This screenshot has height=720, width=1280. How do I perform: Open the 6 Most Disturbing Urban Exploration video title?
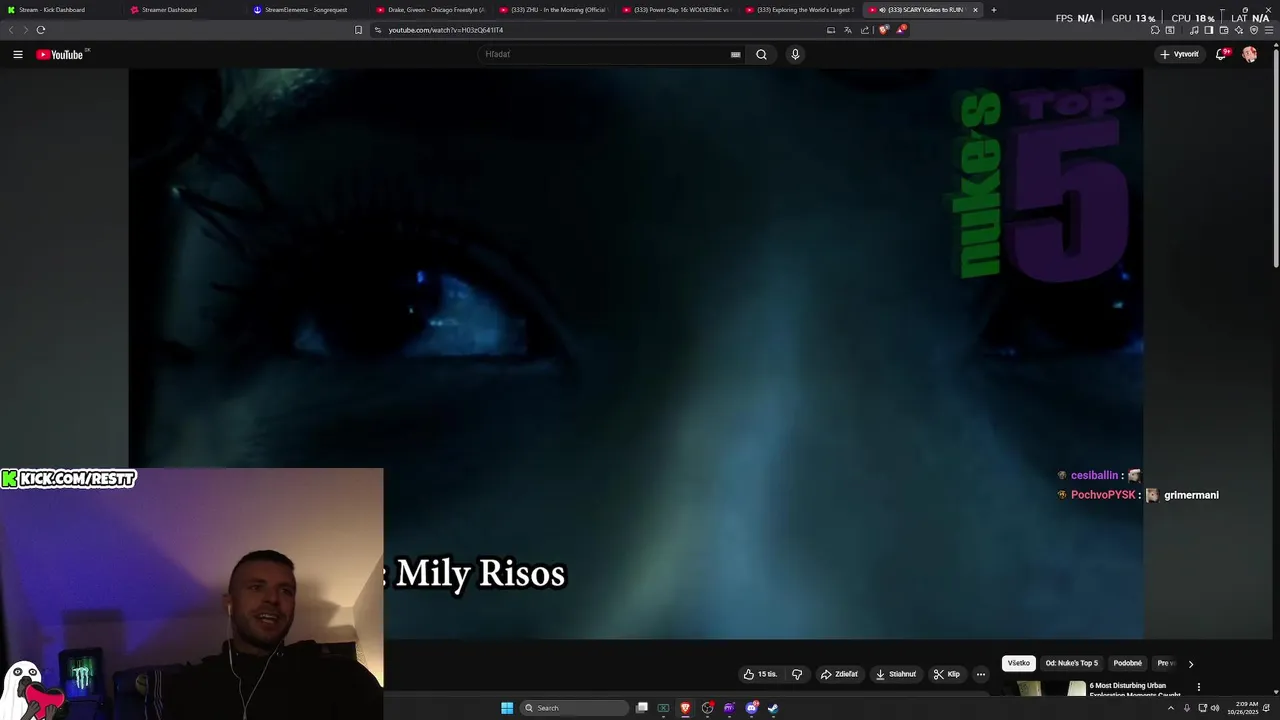1135,689
